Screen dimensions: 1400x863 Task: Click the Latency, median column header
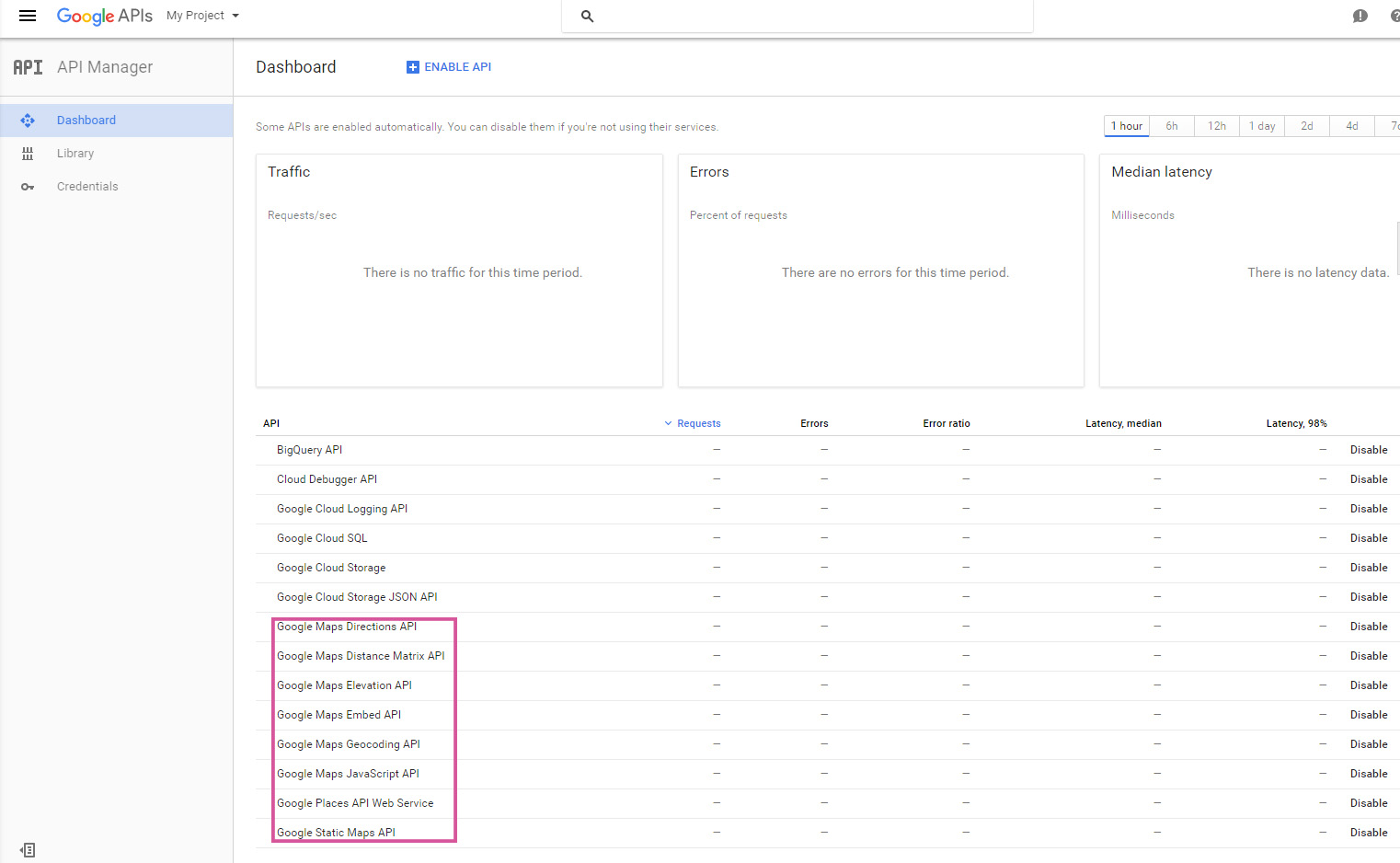pos(1123,423)
